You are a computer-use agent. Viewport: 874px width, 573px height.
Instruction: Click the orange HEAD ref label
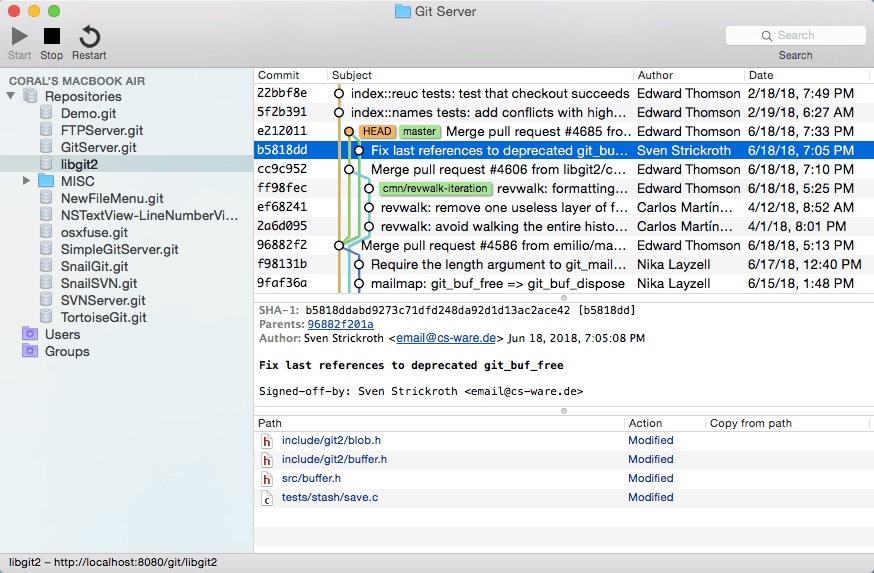tap(377, 132)
